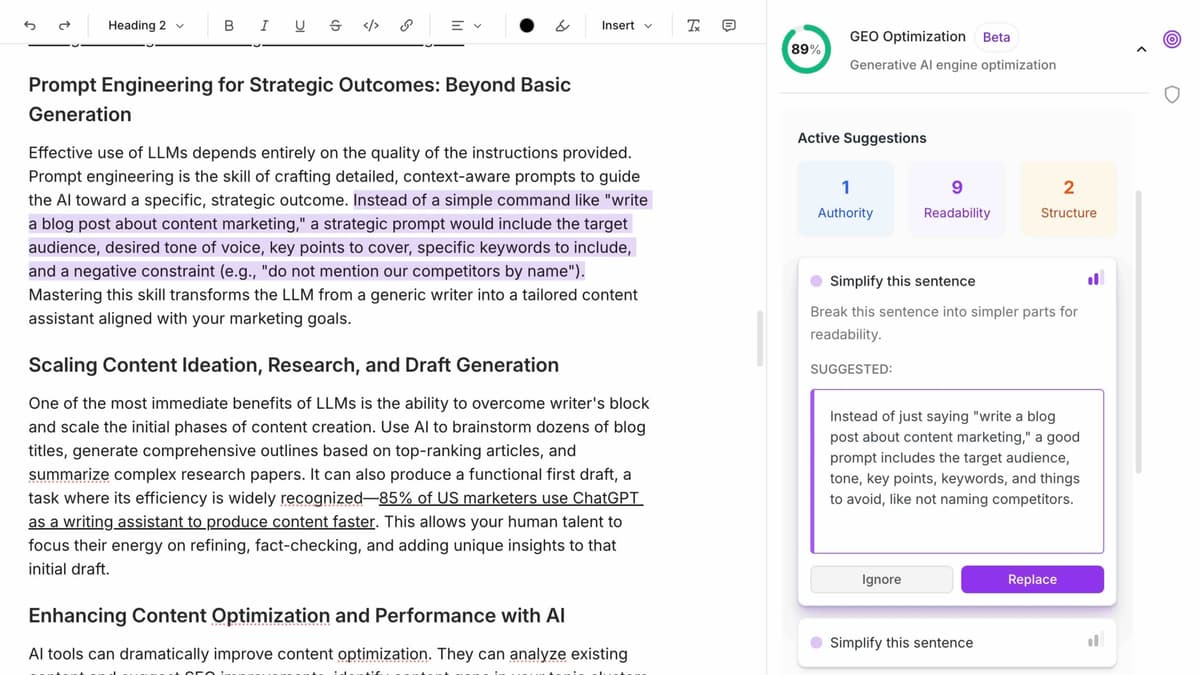This screenshot has width=1200, height=675.
Task: Open the text alignment dropdown
Action: pos(465,25)
